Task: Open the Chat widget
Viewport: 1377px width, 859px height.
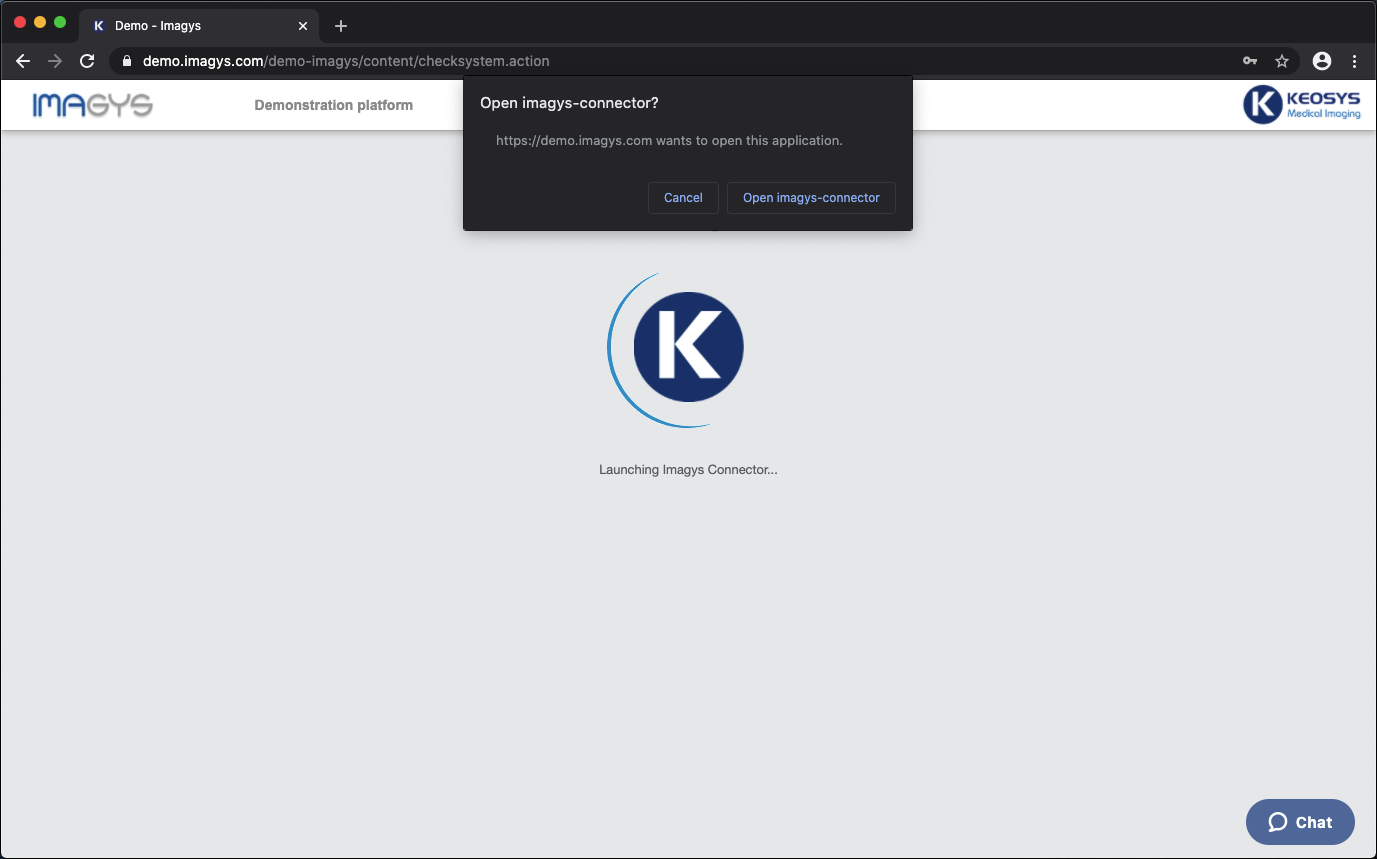Action: (1300, 822)
